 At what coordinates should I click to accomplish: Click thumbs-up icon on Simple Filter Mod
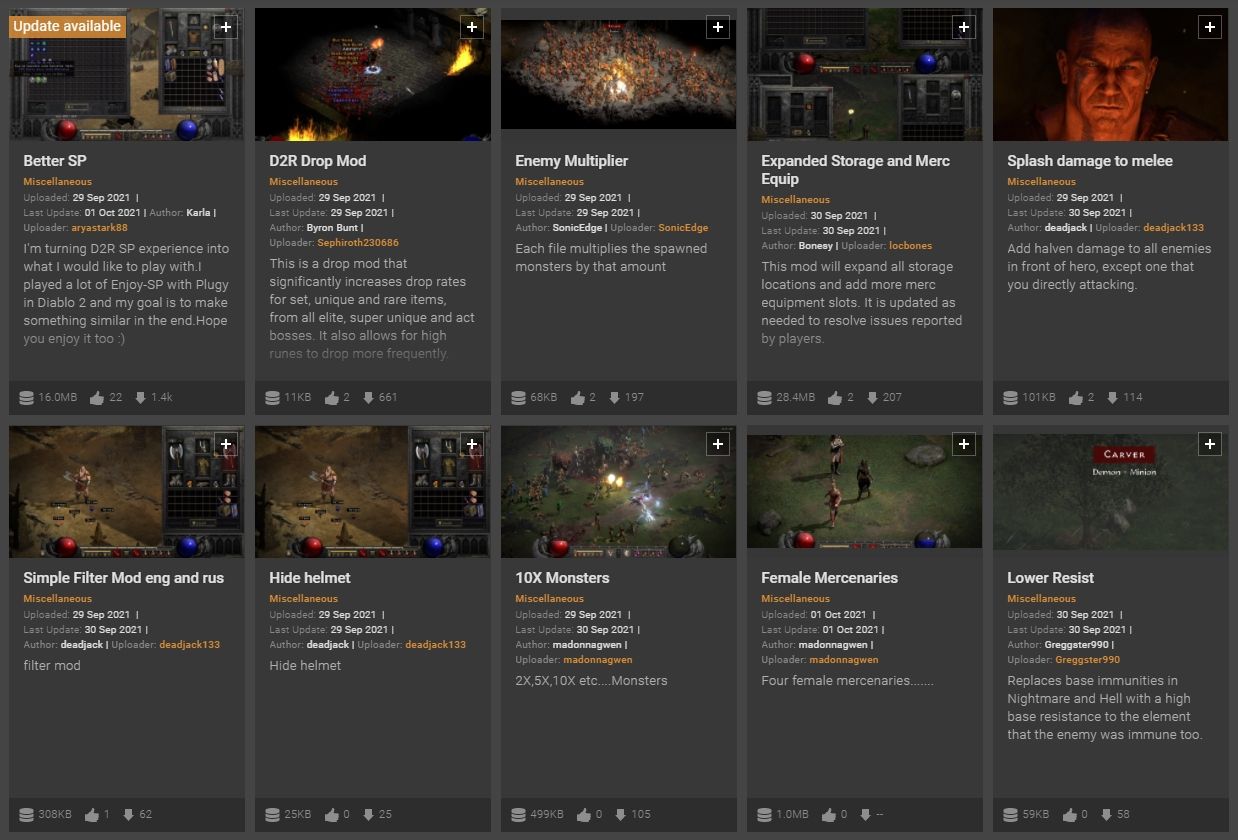(92, 814)
